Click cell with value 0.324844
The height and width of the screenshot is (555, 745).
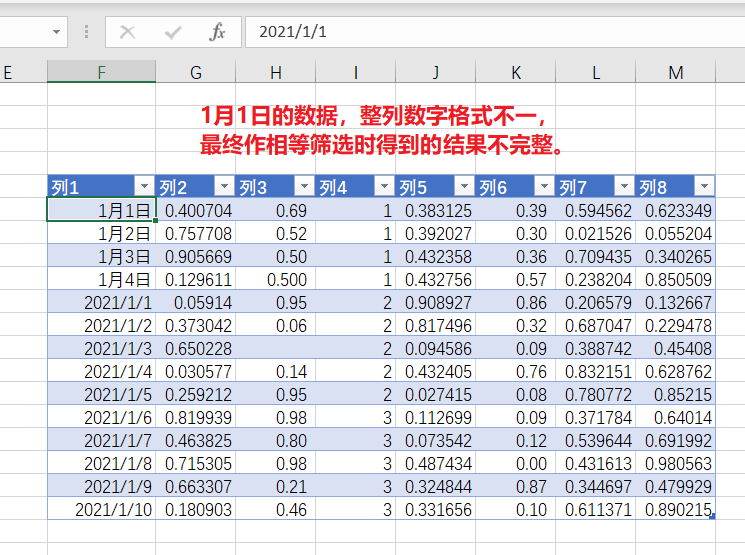(436, 487)
